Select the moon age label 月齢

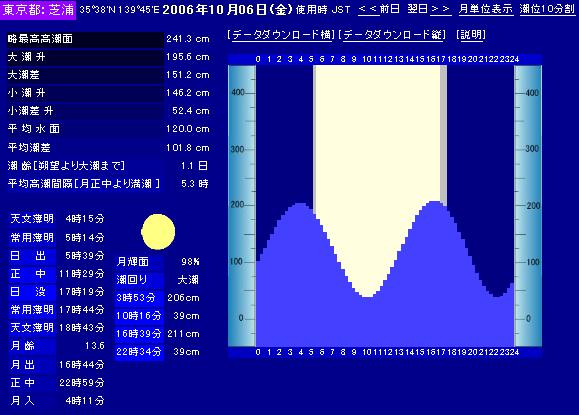click(23, 346)
